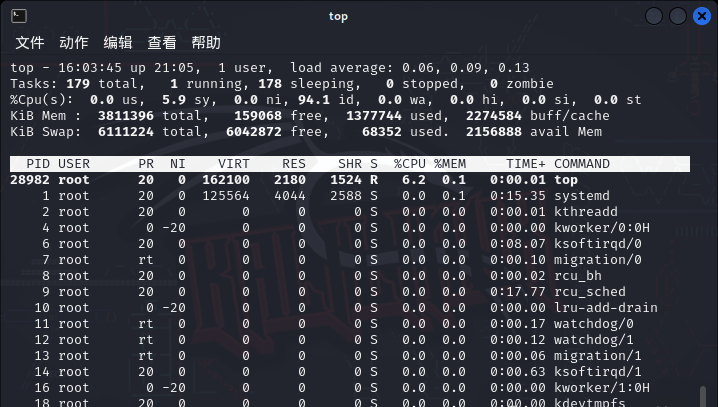718x407 pixels.
Task: Click the PID column header
Action: tap(38, 164)
